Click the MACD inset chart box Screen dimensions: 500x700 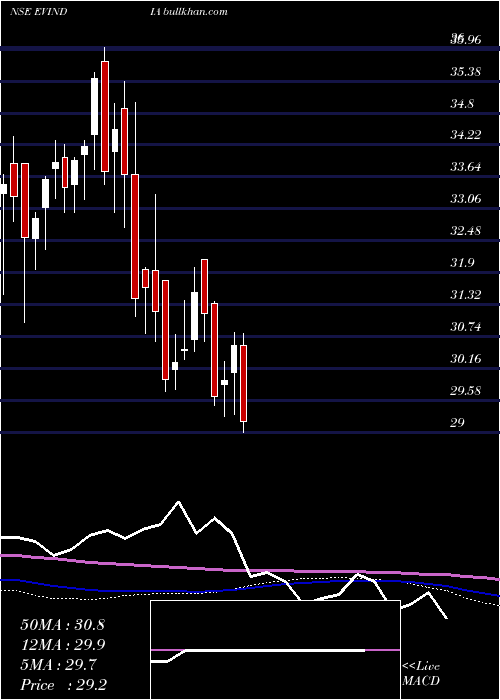pyautogui.click(x=275, y=650)
